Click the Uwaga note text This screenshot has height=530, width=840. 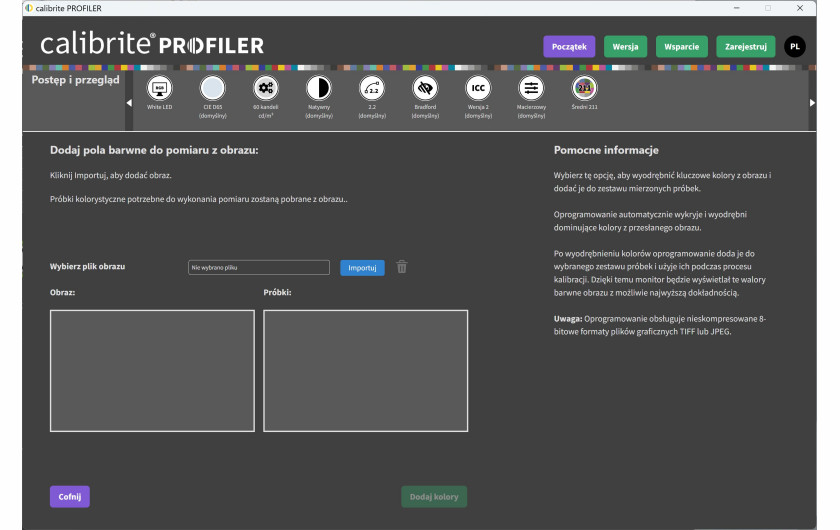(659, 325)
